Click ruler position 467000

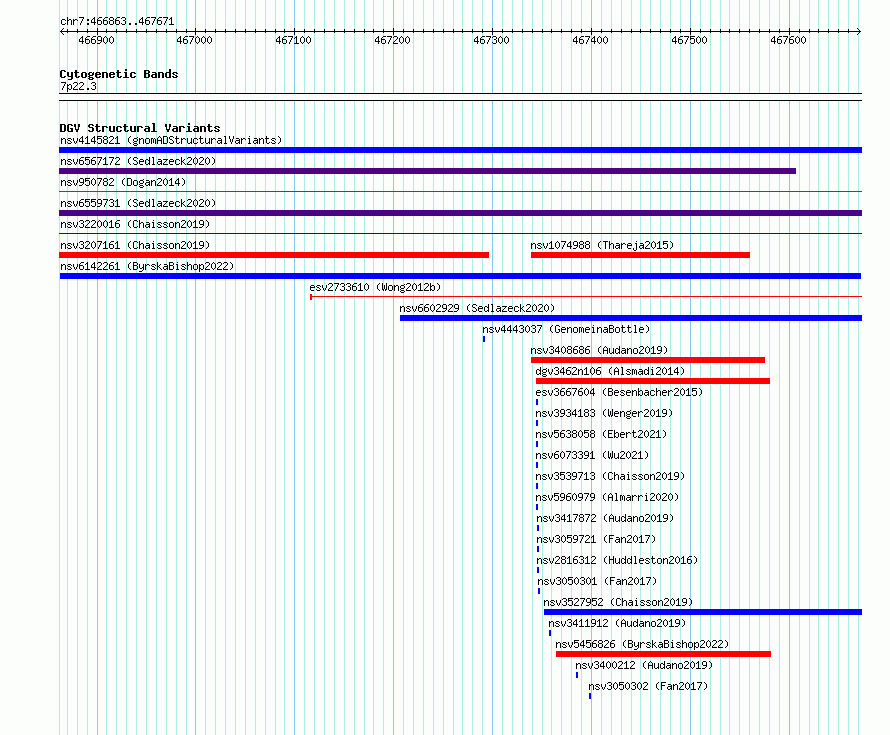click(x=194, y=40)
